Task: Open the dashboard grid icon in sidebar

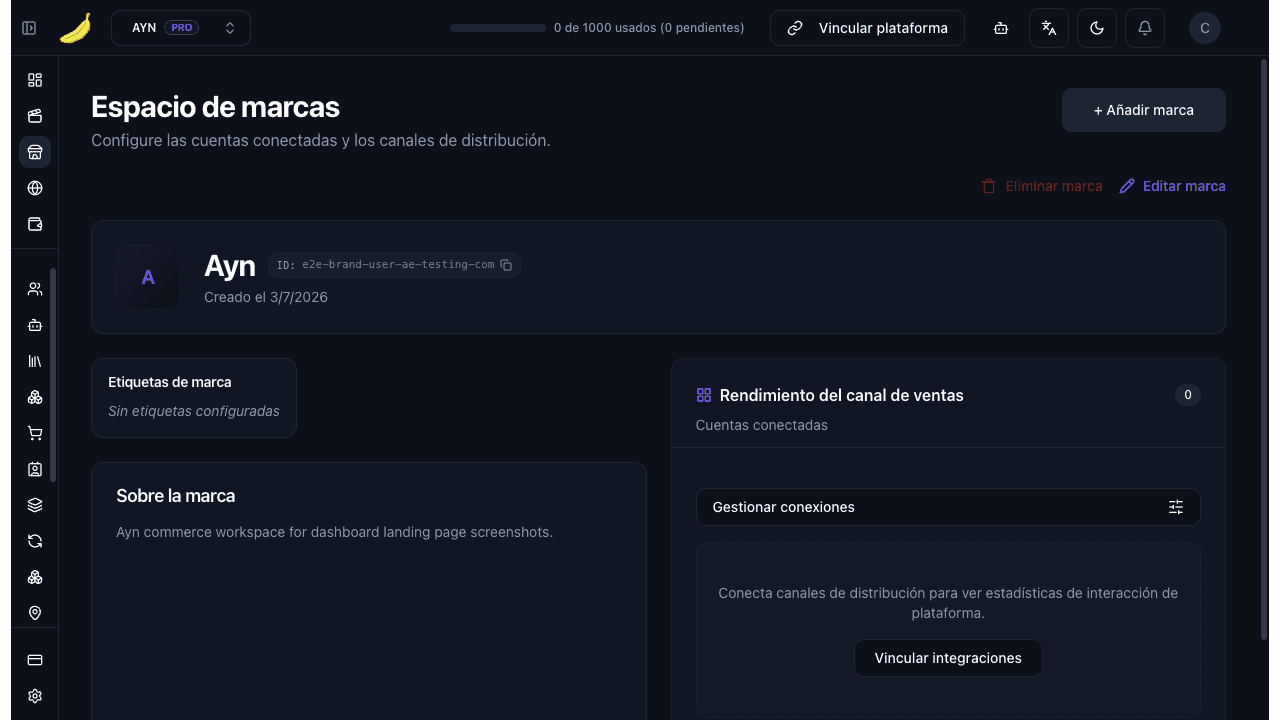Action: (x=35, y=80)
